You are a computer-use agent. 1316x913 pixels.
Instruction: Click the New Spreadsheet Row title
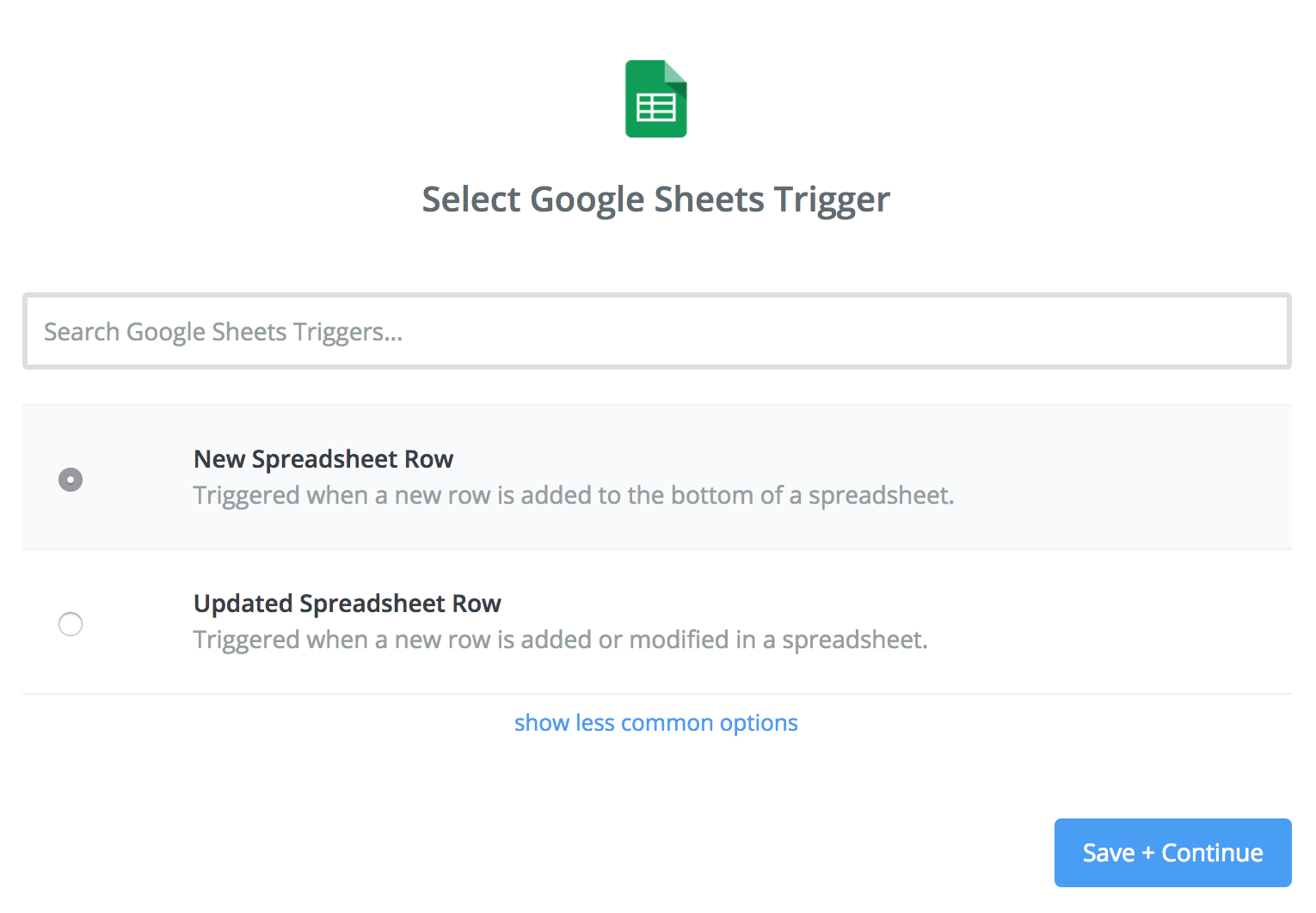pyautogui.click(x=323, y=459)
